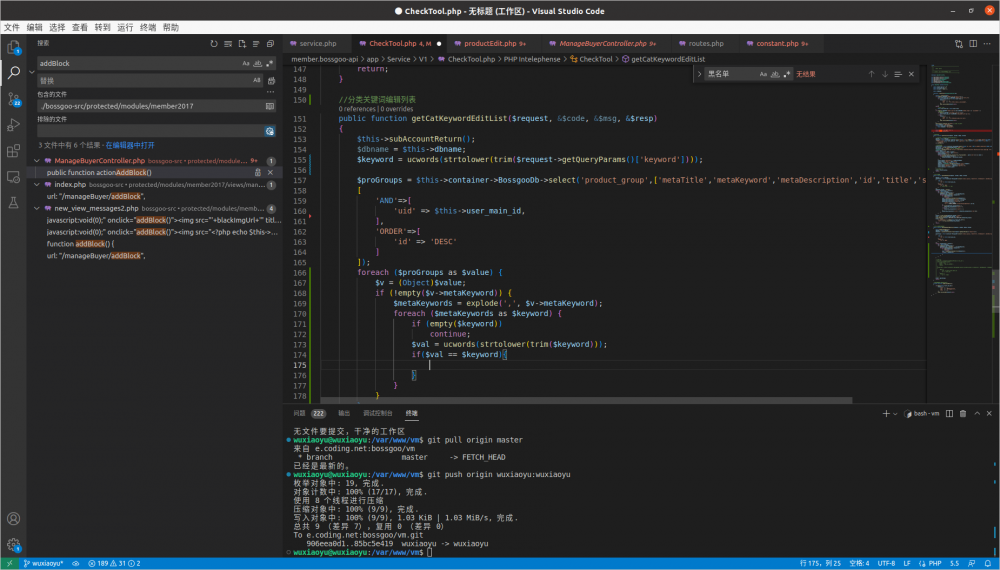The width and height of the screenshot is (1000, 570).
Task: Click the split editor icon
Action: pyautogui.click(x=973, y=44)
